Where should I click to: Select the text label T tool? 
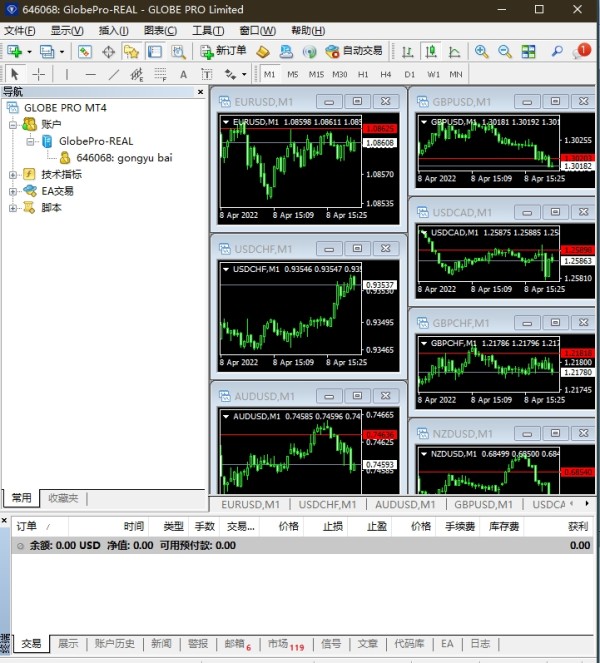pyautogui.click(x=206, y=74)
